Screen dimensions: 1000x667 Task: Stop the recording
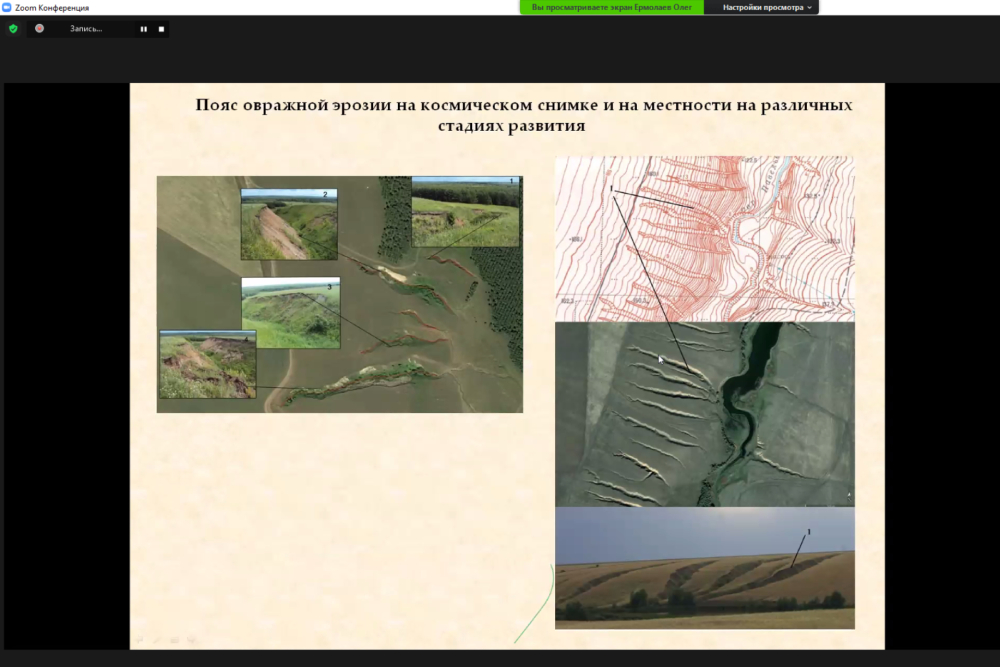161,29
